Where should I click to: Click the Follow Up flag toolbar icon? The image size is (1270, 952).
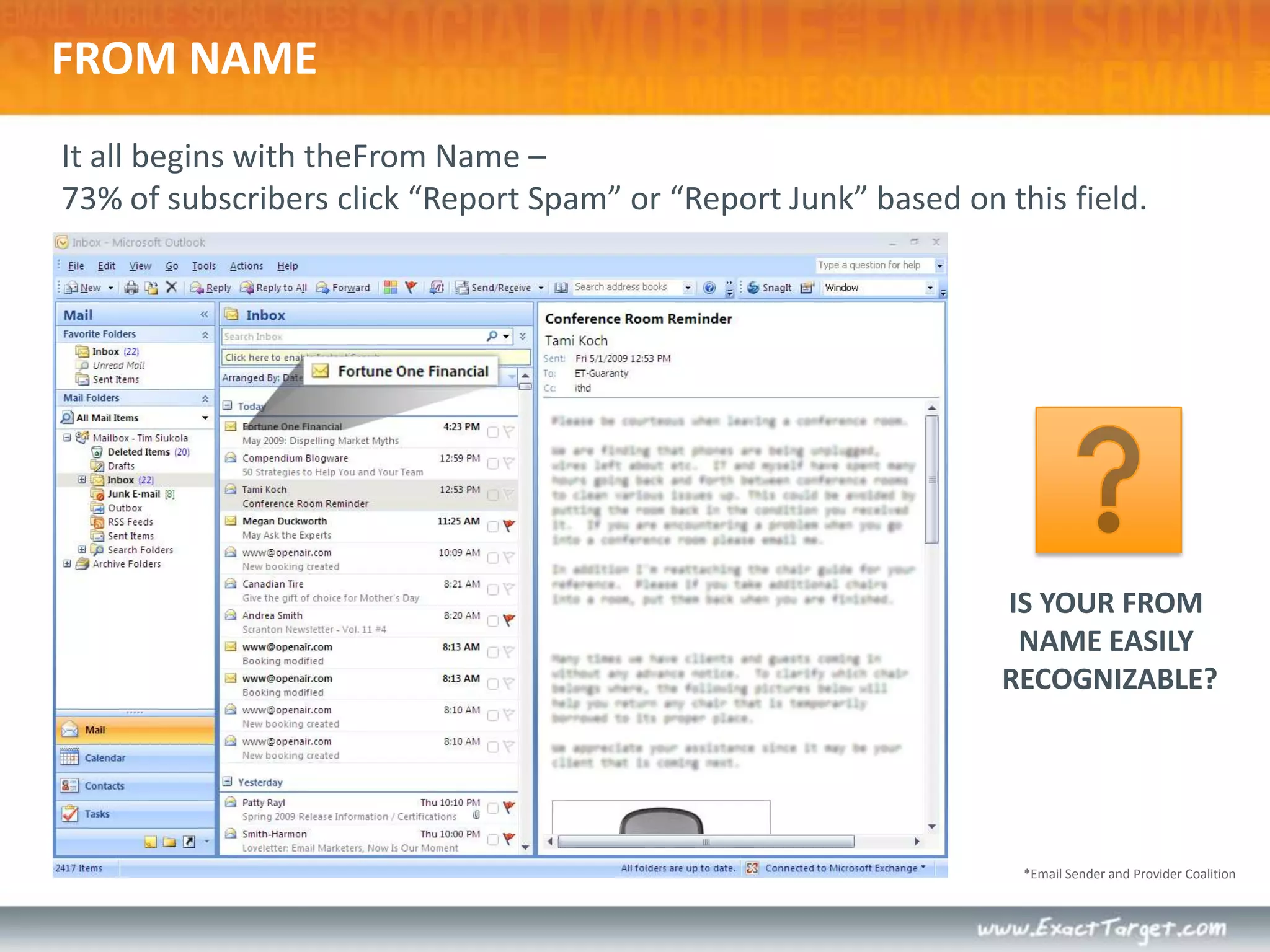(x=411, y=287)
